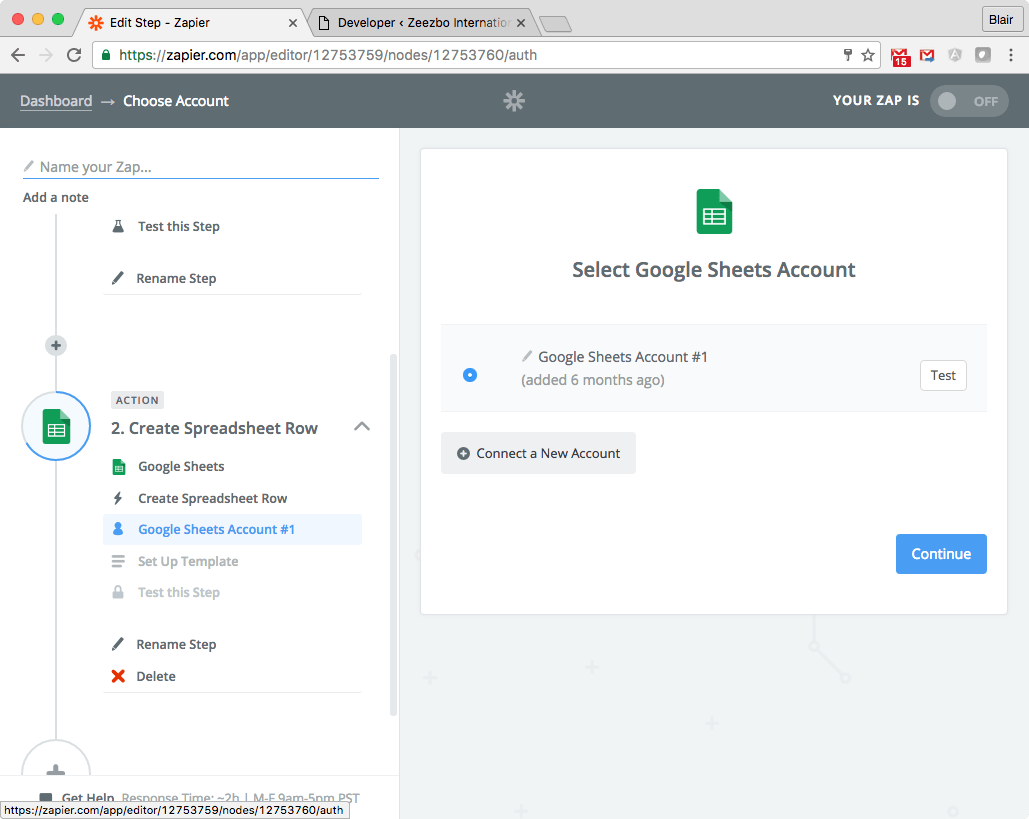Click the gray Angular extension icon

[955, 55]
